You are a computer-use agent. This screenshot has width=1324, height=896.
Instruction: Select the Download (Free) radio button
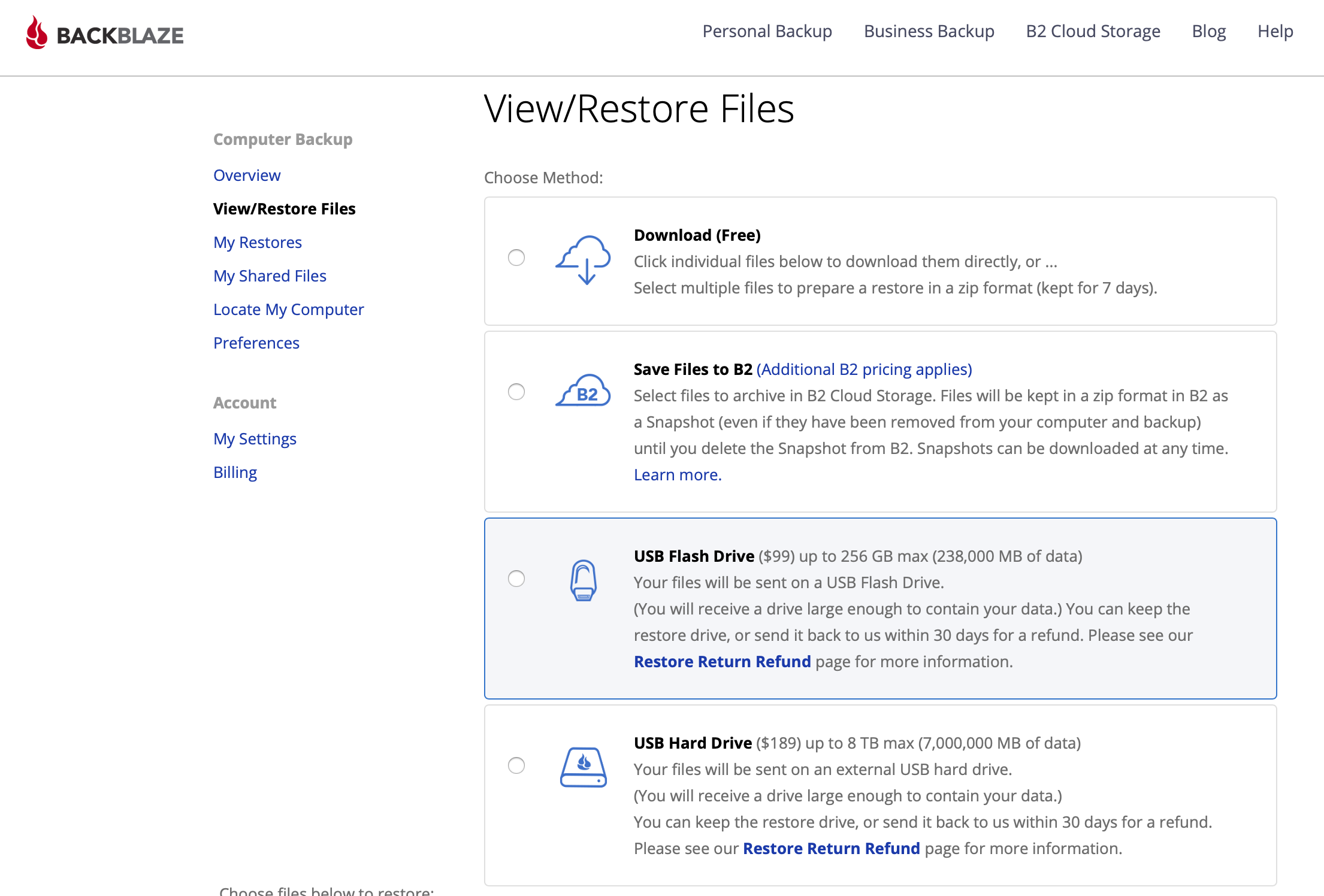[x=516, y=258]
